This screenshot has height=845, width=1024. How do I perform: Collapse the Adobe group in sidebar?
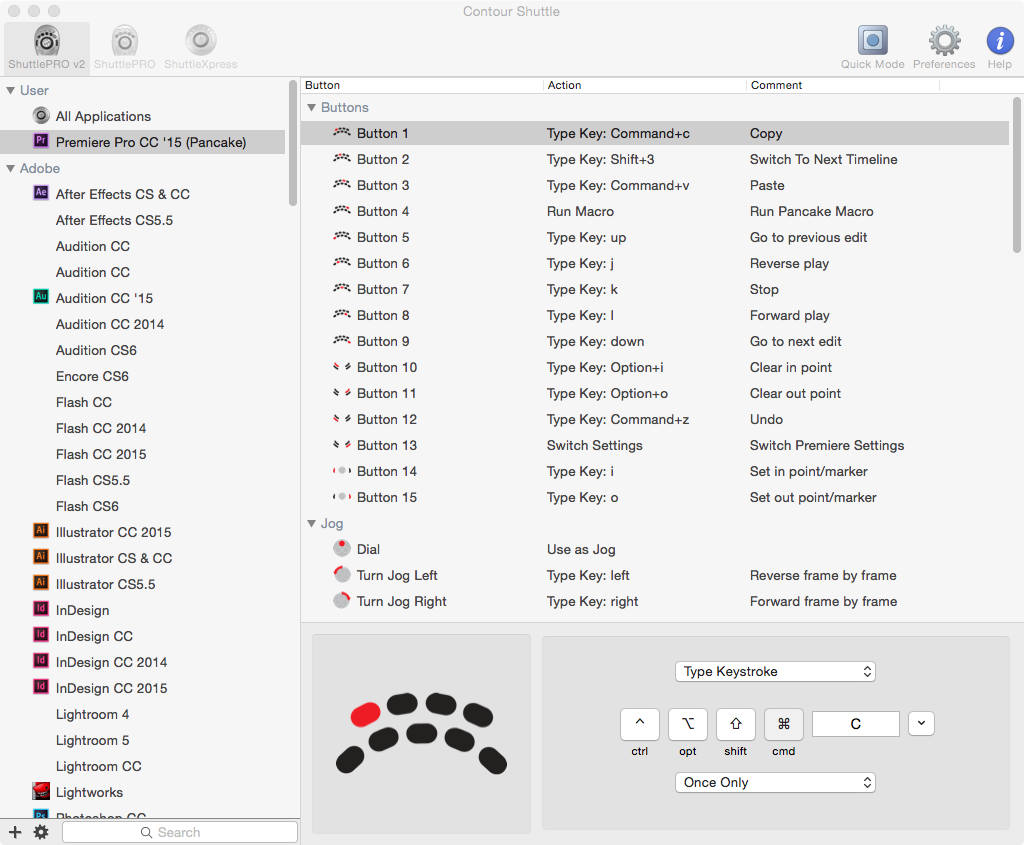tap(11, 168)
